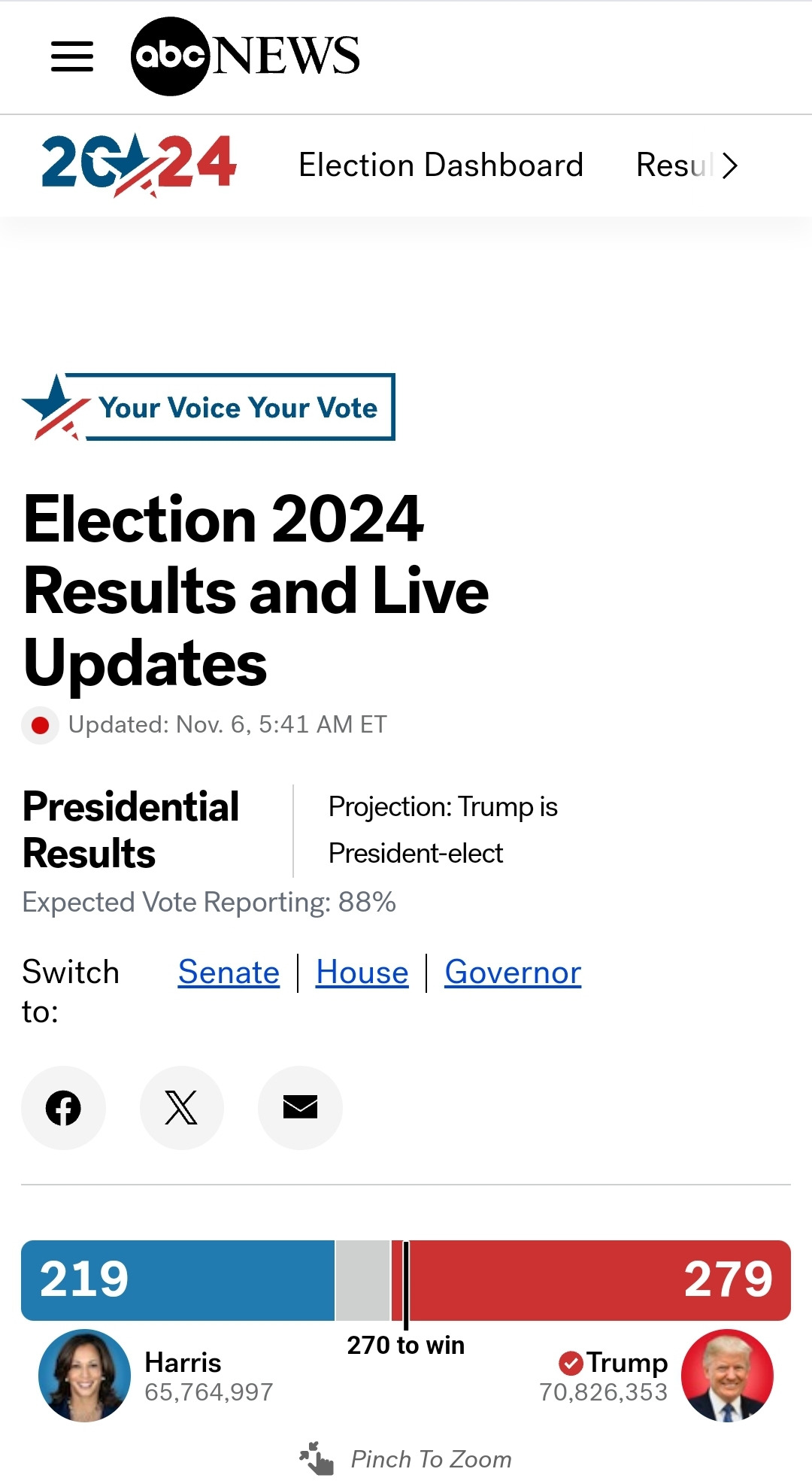
Task: Switch to Governor results
Action: coord(513,972)
